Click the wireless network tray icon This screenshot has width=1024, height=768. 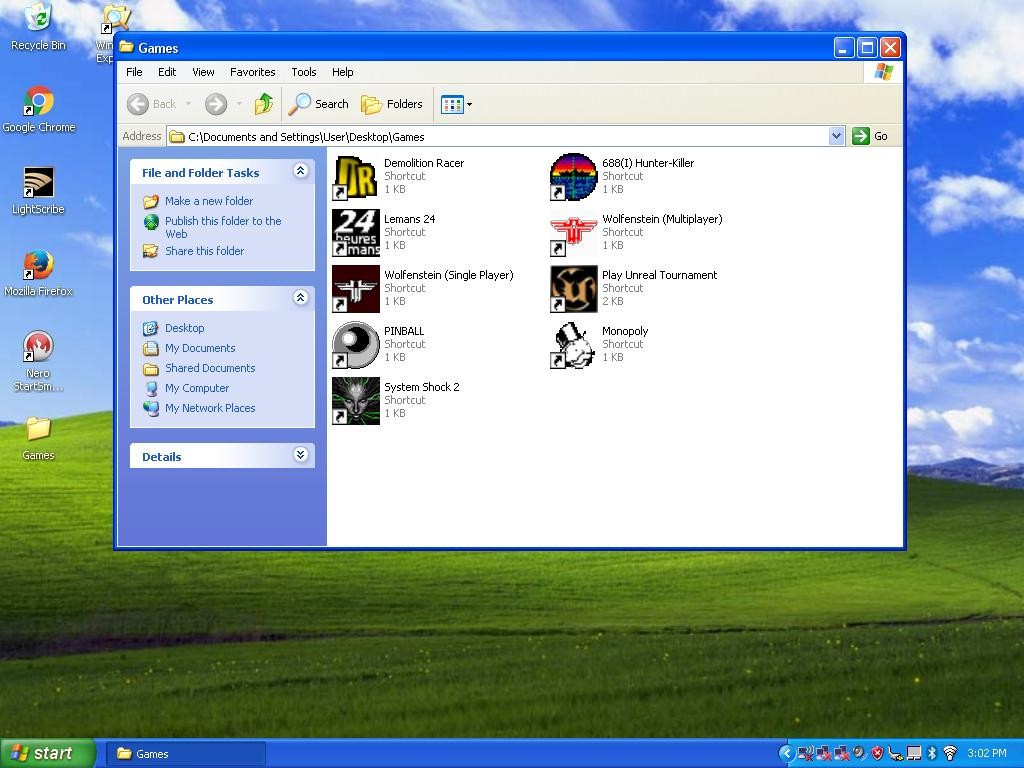point(950,754)
